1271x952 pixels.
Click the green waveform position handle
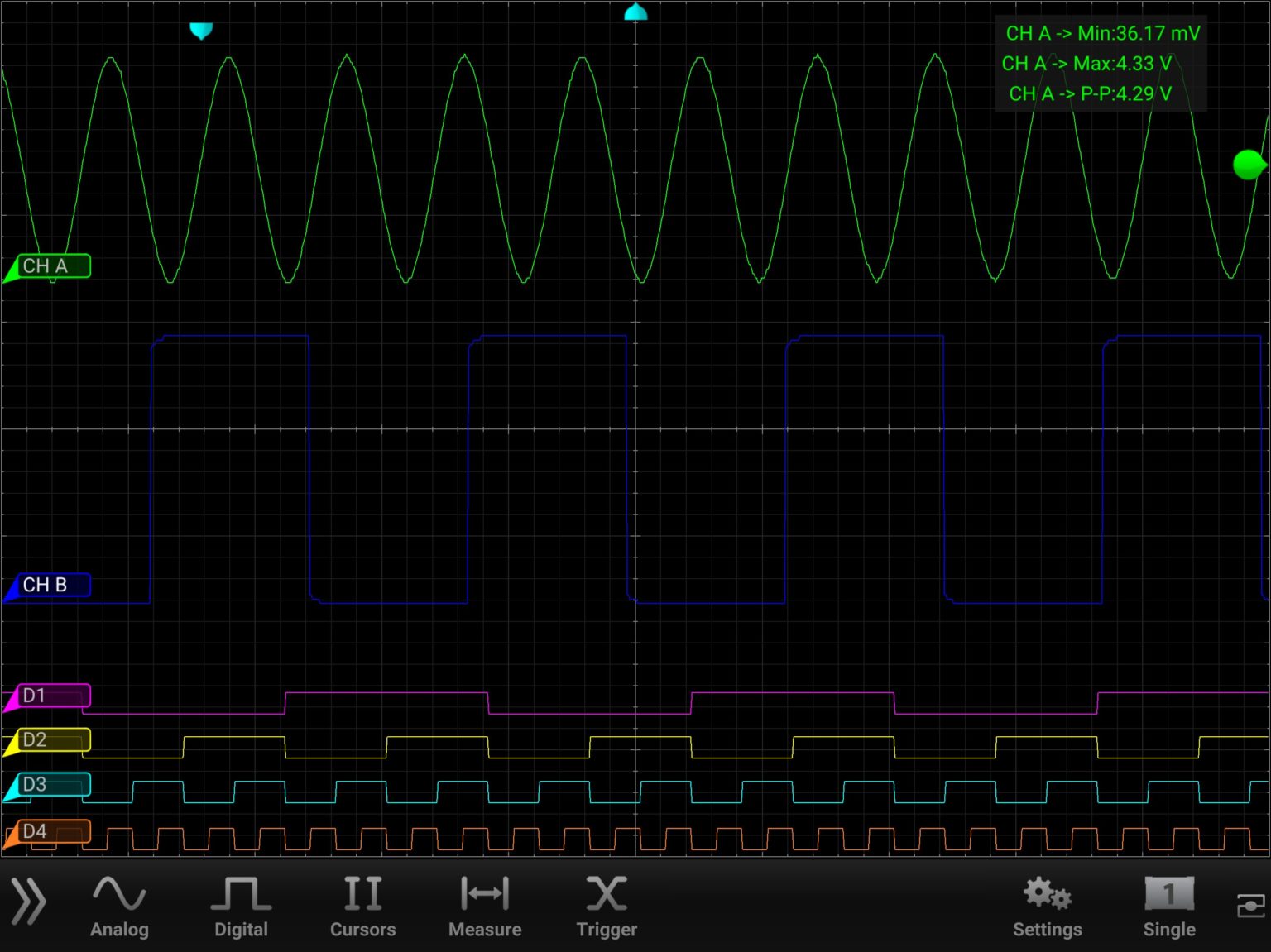pos(1249,165)
